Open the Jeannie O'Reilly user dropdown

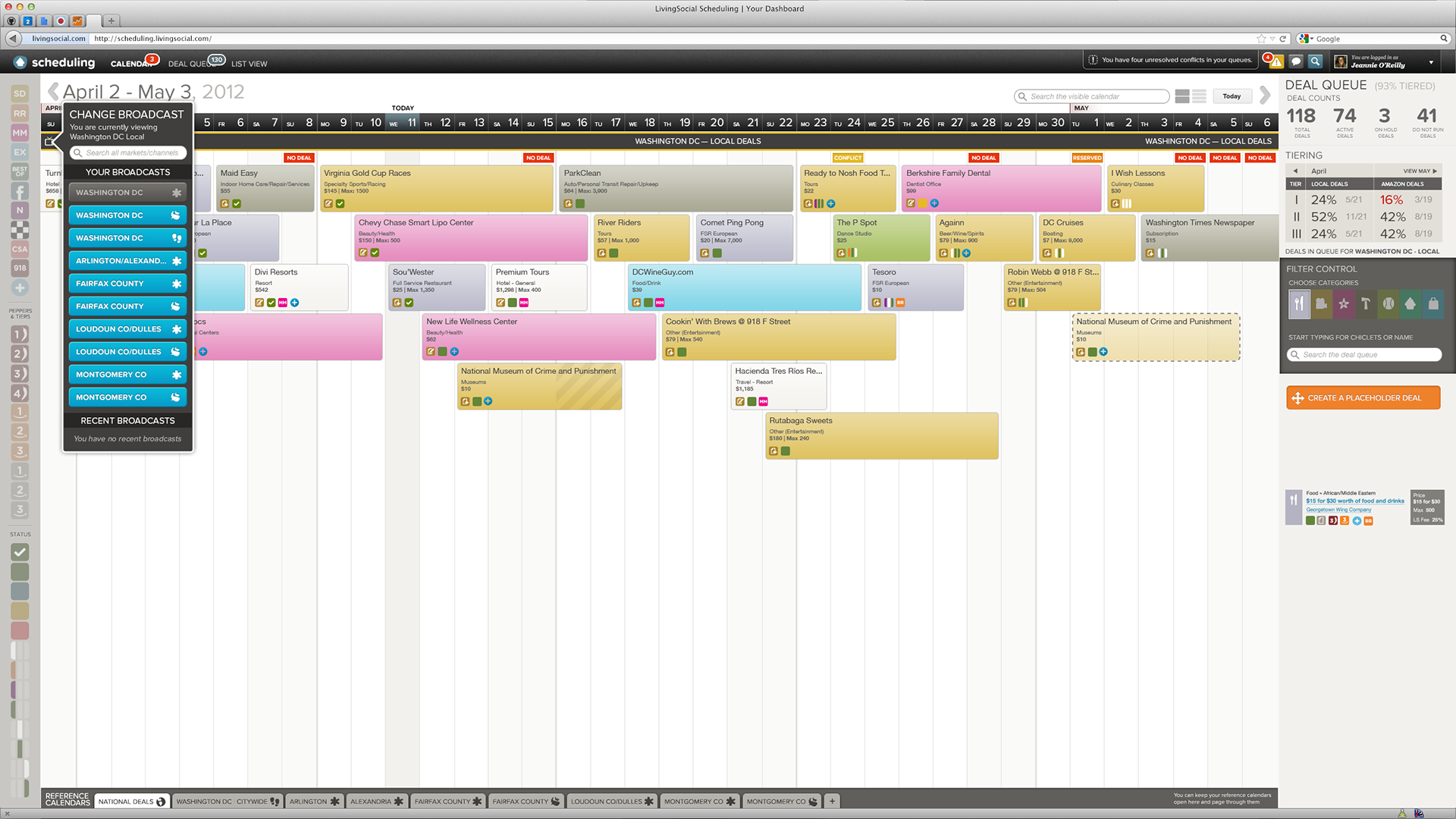(x=1430, y=62)
